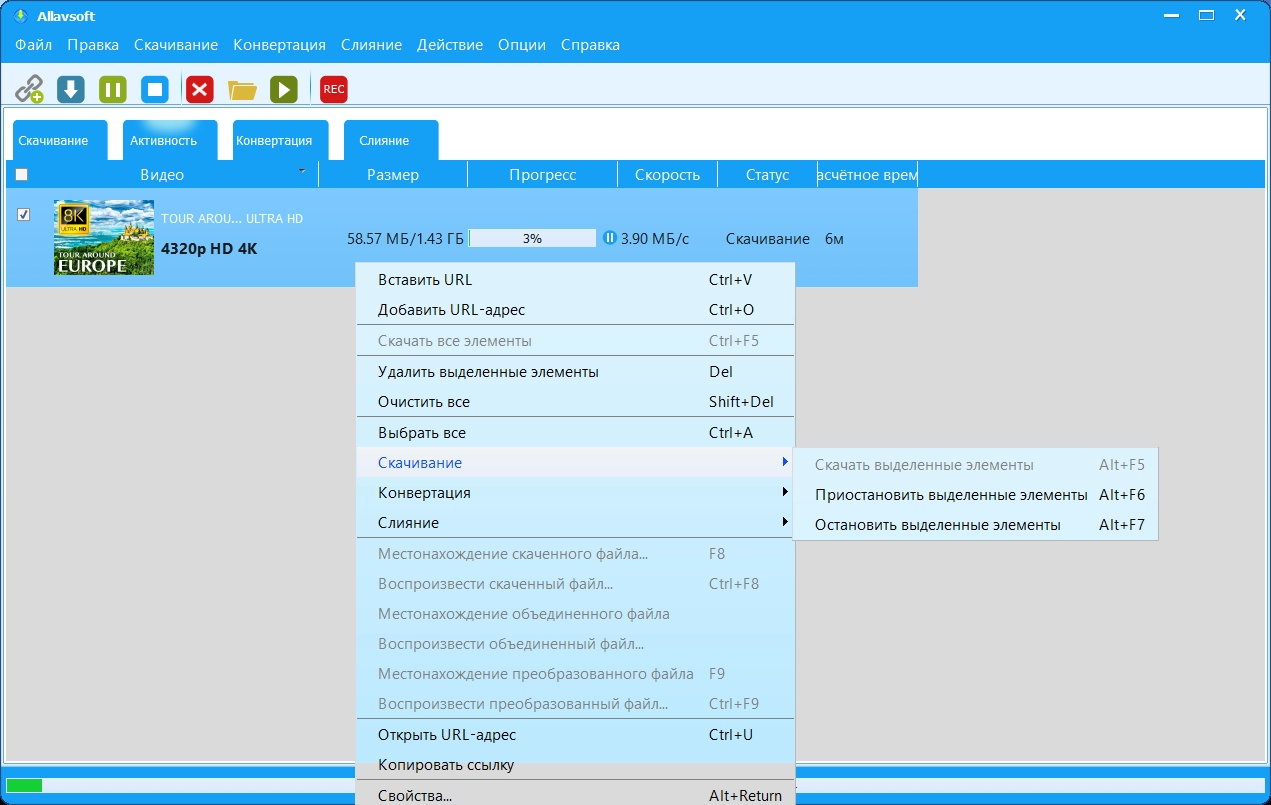Expand the Скачивание submenu in context menu
The width and height of the screenshot is (1271, 805).
[x=575, y=463]
